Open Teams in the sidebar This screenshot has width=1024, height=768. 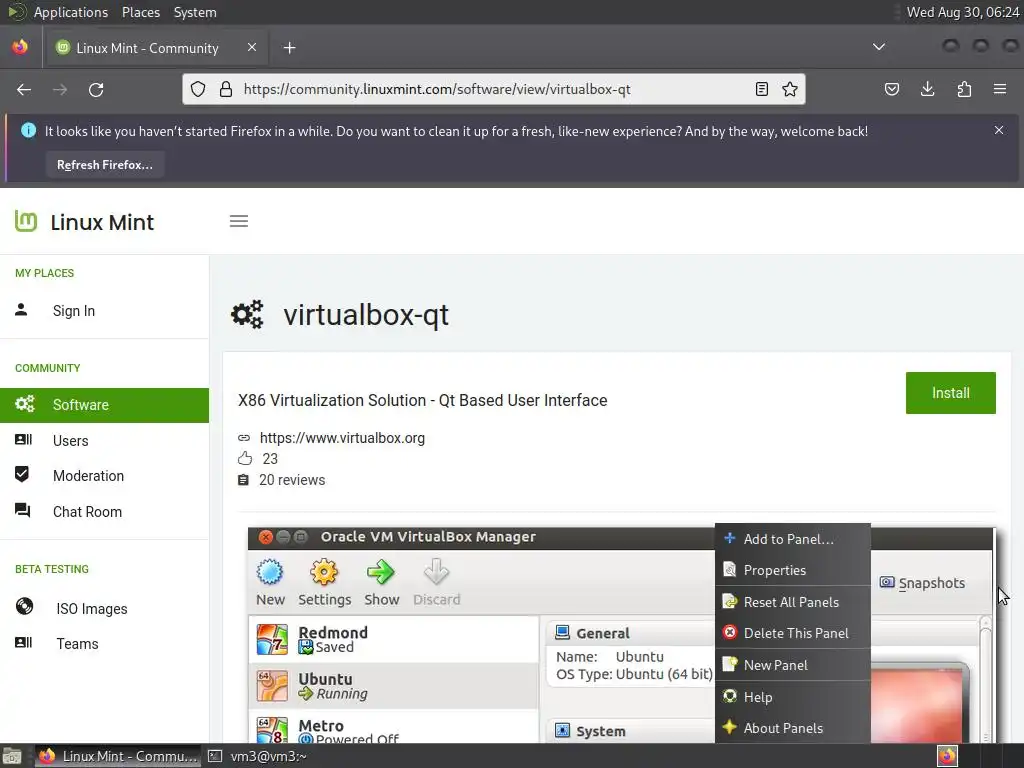77,644
